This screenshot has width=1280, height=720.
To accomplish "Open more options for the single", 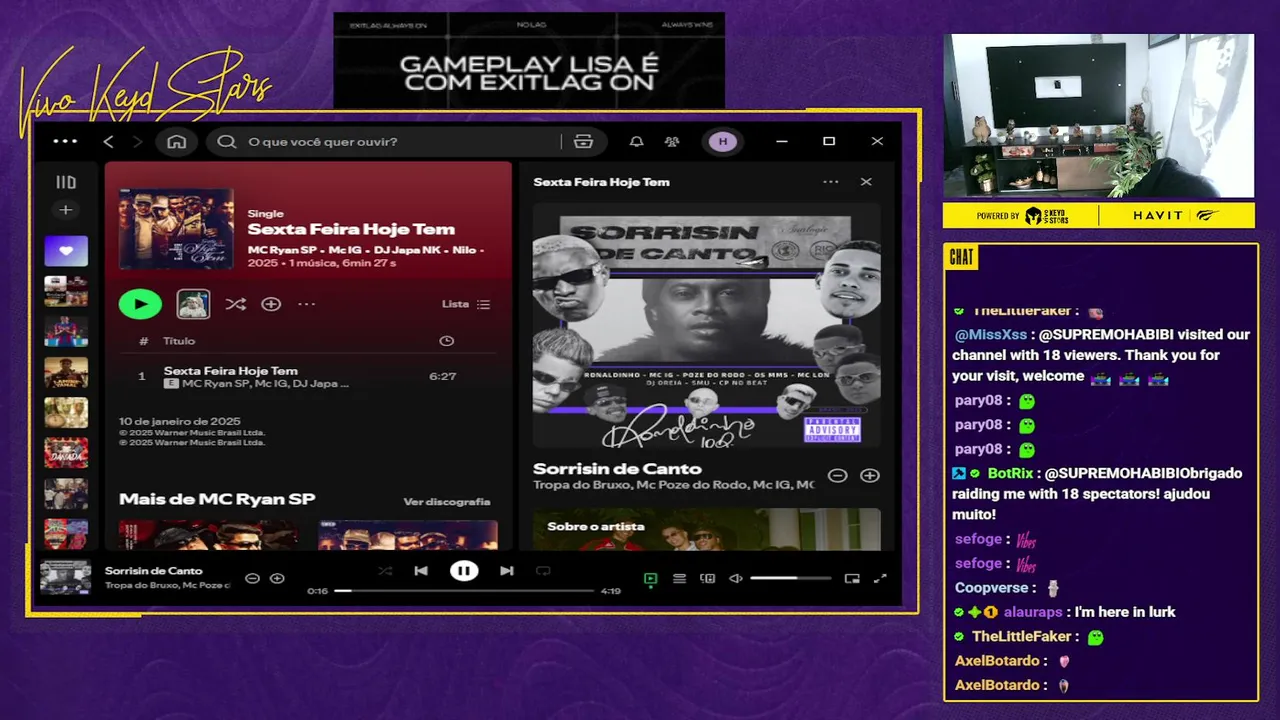I will click(x=306, y=304).
